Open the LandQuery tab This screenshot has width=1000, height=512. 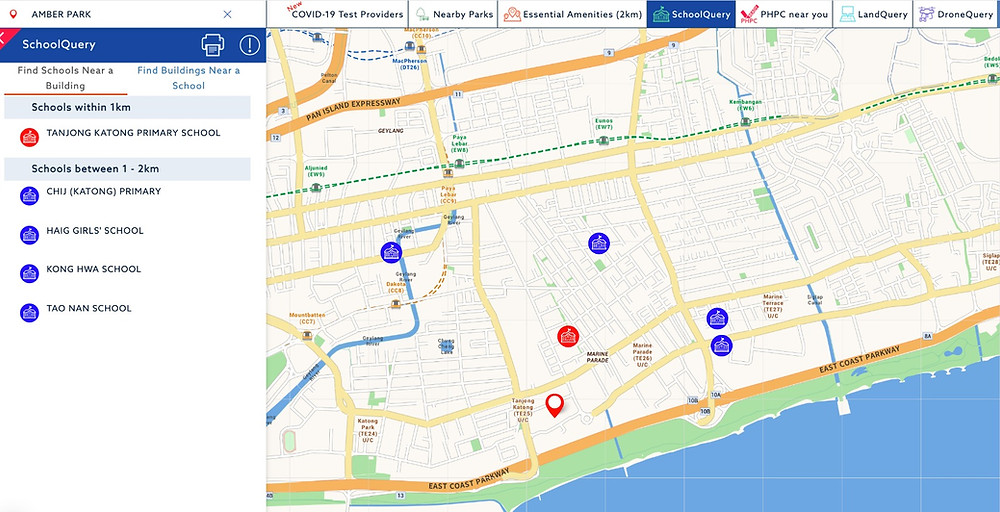tap(873, 14)
